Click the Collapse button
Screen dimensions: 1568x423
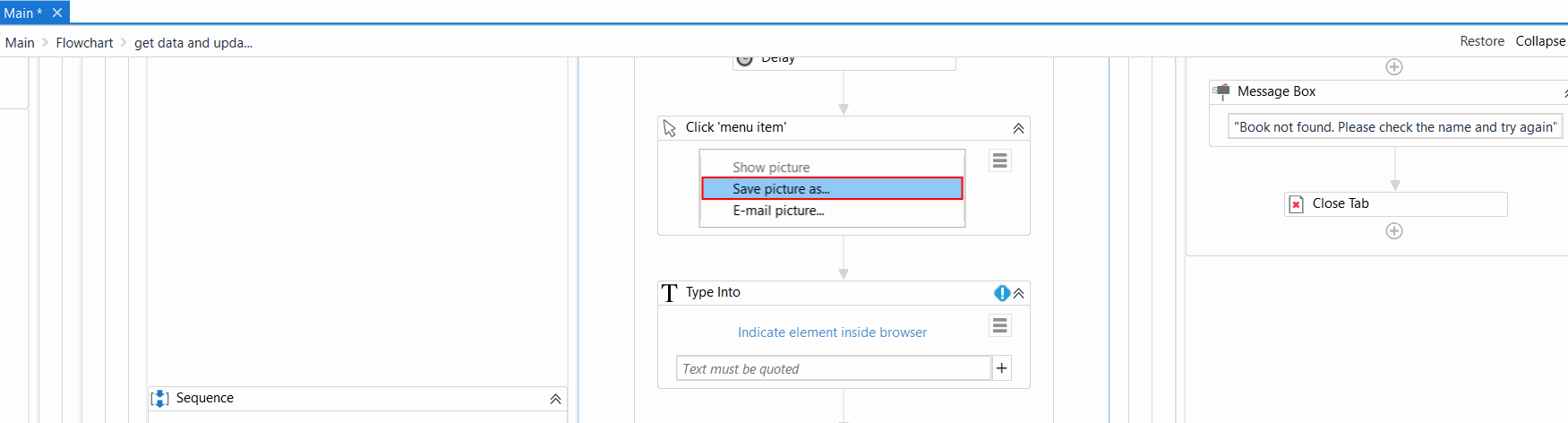point(1540,41)
